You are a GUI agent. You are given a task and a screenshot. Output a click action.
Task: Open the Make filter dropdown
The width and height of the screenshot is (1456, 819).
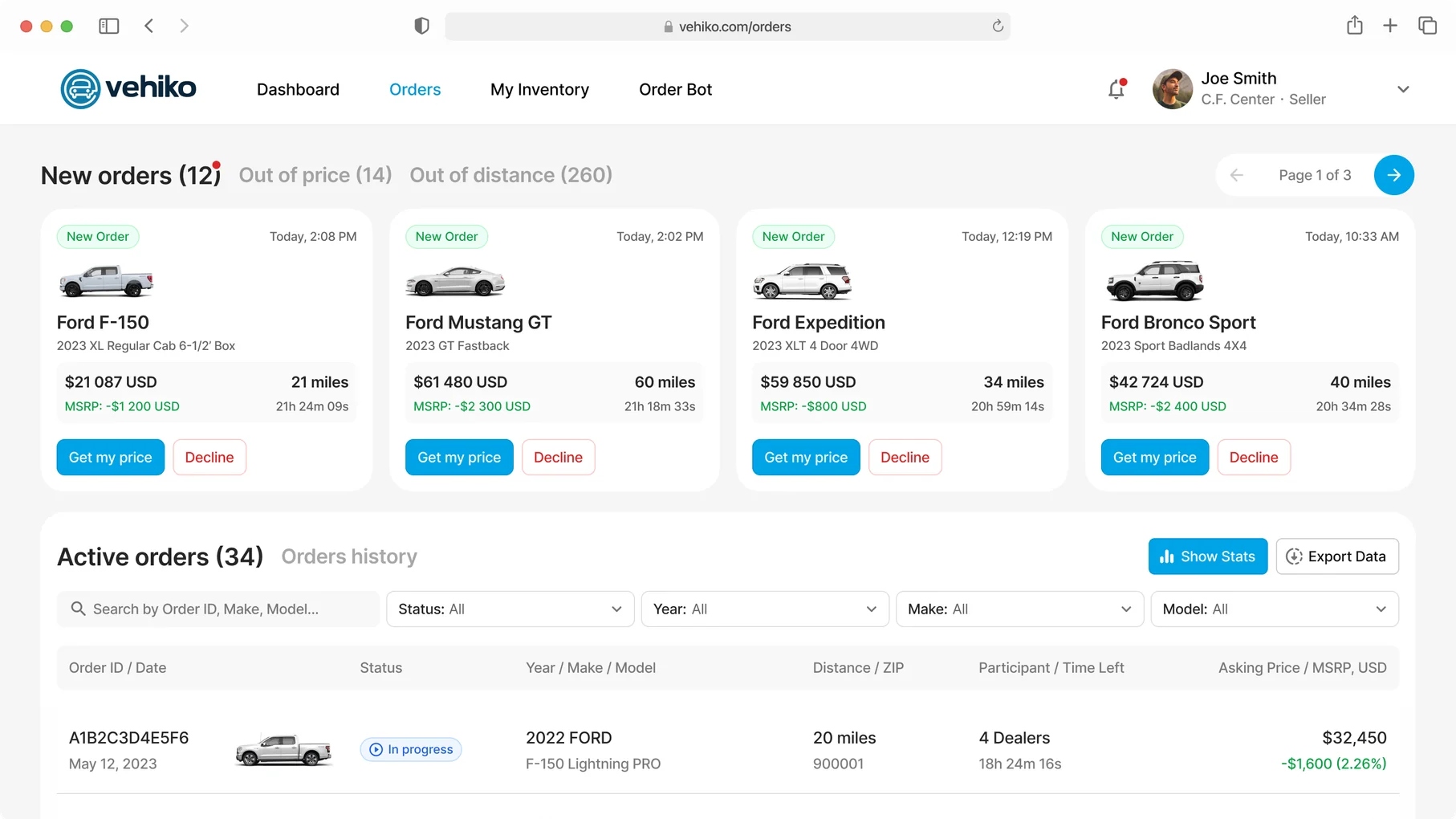pyautogui.click(x=1019, y=609)
